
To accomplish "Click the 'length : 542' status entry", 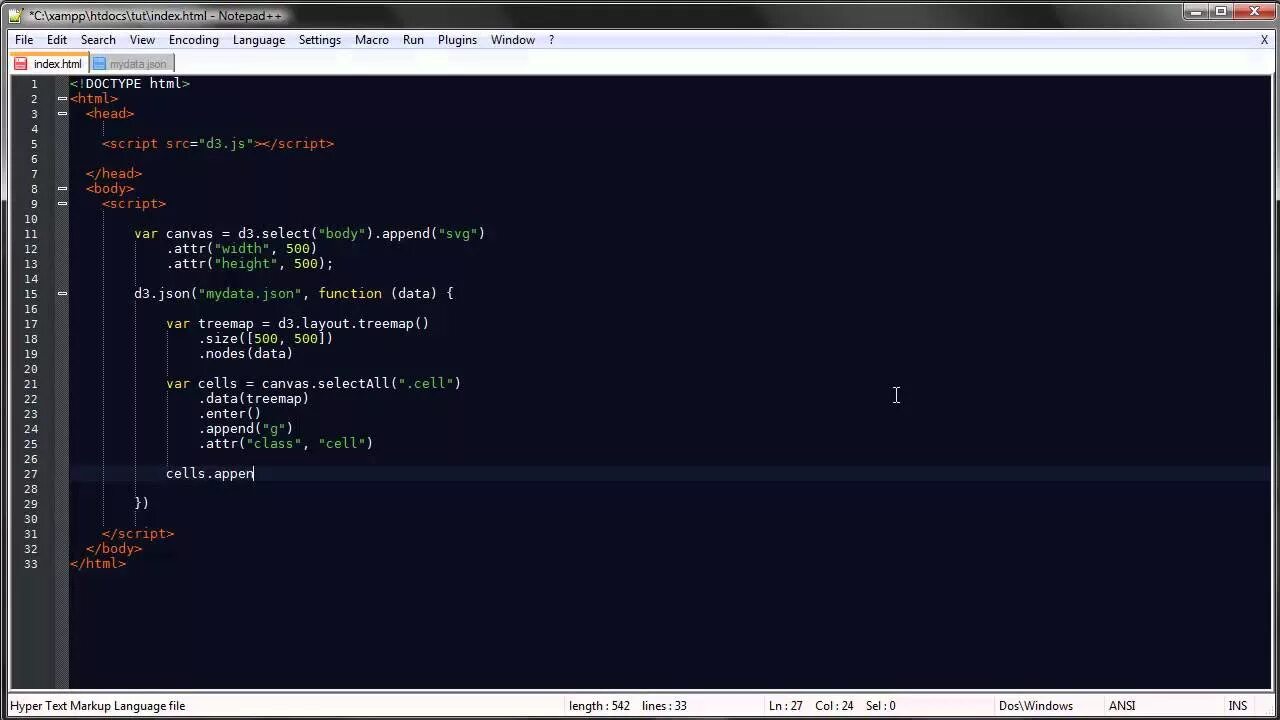I will coord(599,706).
